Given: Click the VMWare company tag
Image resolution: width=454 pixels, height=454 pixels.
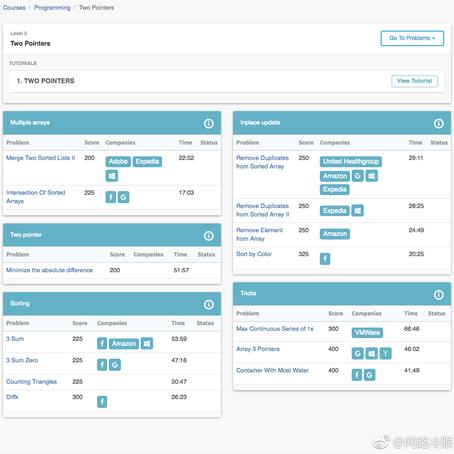Looking at the screenshot, I should tap(367, 333).
